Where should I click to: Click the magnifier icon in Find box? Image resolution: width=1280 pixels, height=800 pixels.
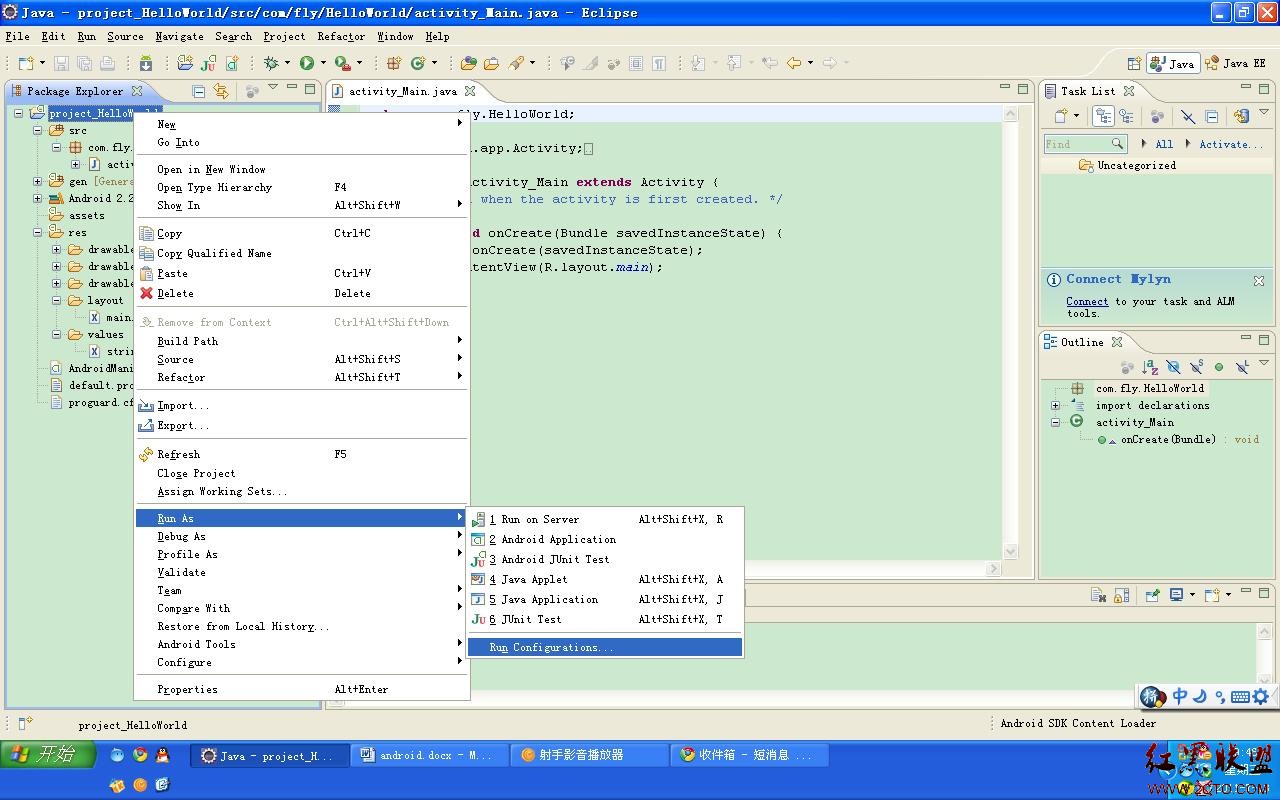[x=1117, y=144]
